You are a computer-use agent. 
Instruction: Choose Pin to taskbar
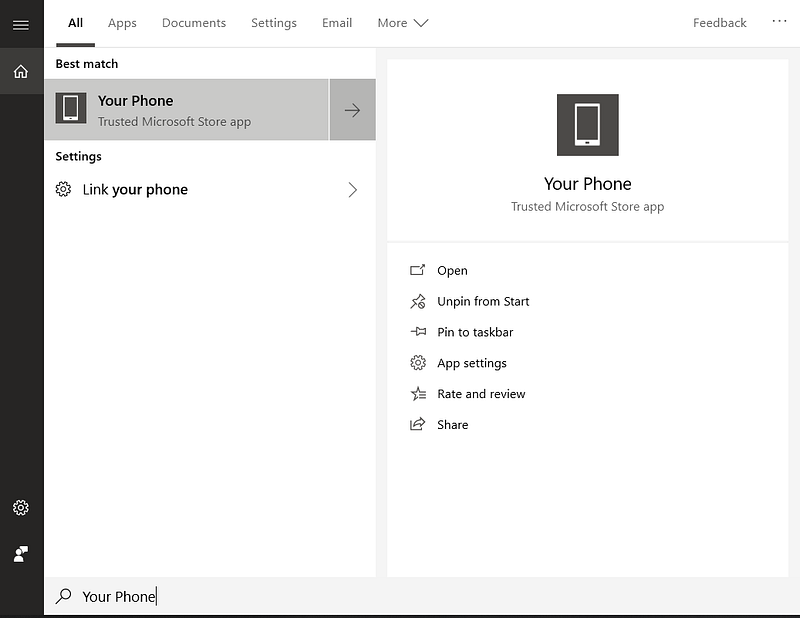pos(475,332)
